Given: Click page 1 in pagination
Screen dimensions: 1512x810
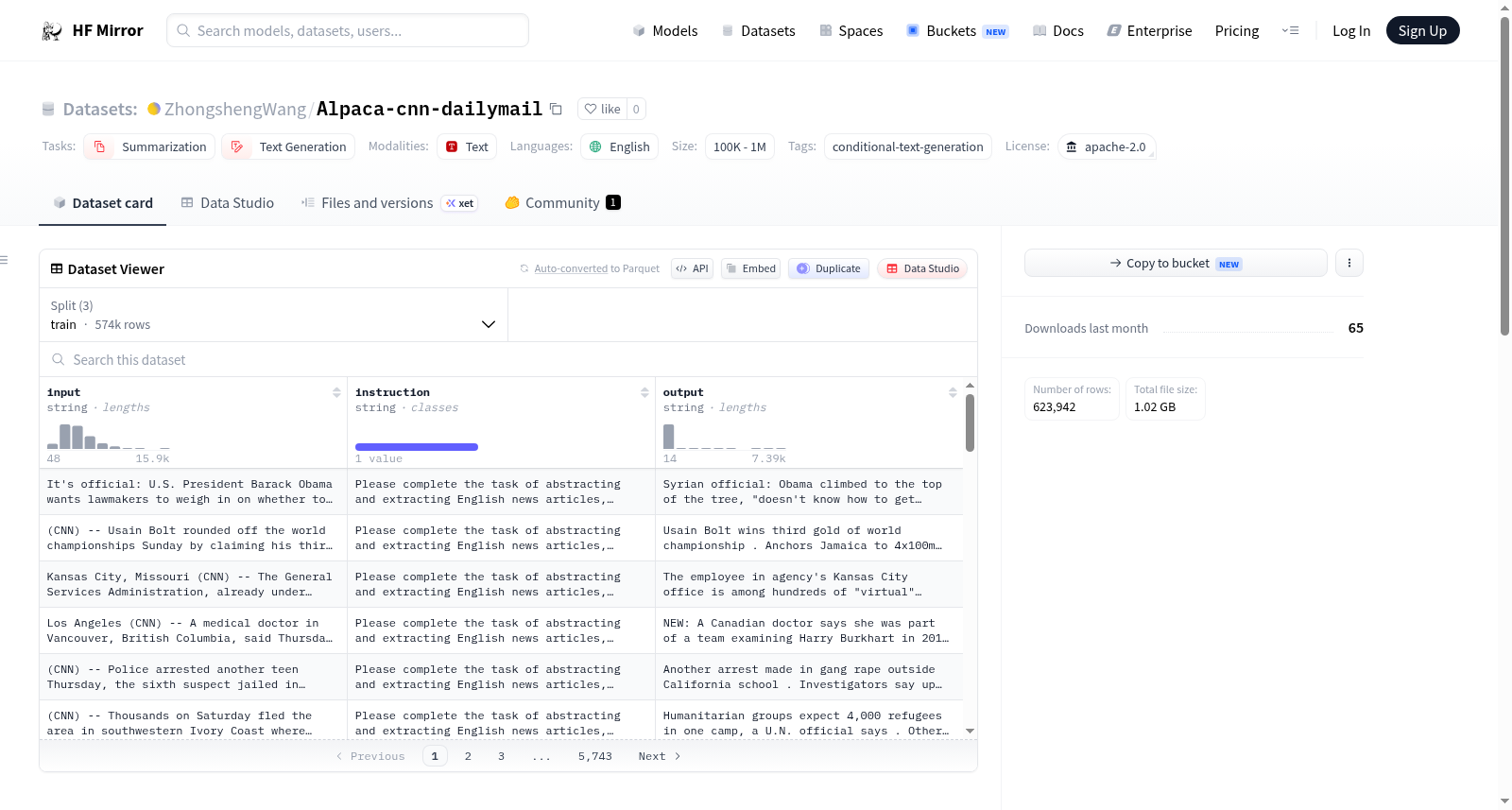Looking at the screenshot, I should pos(435,756).
